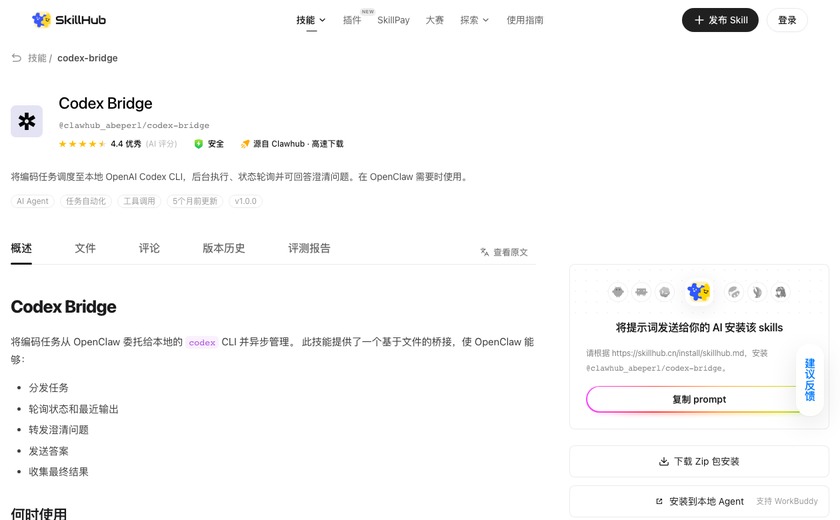Click the orange star rating icons
Viewport: 840px width, 520px height.
point(82,144)
